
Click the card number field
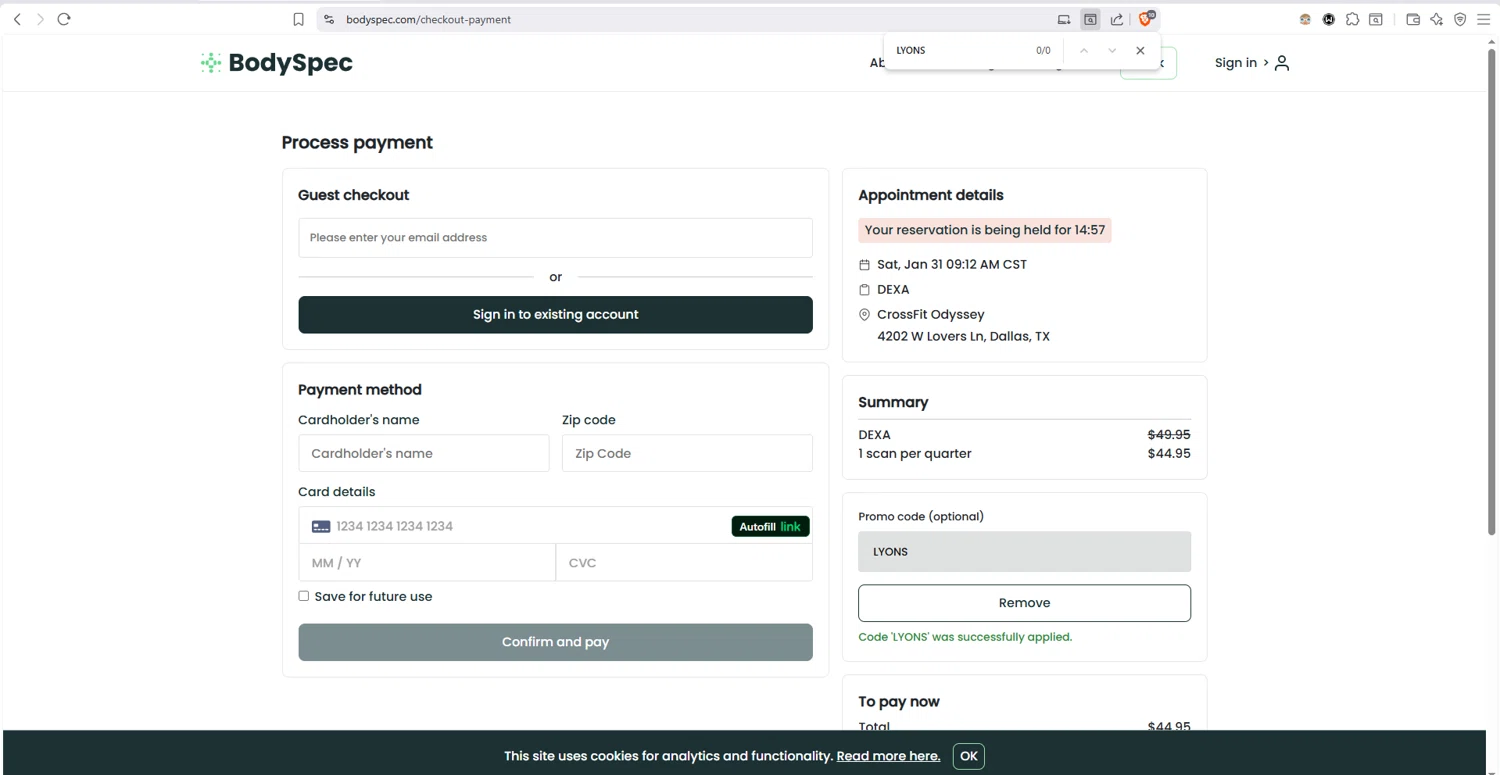520,526
